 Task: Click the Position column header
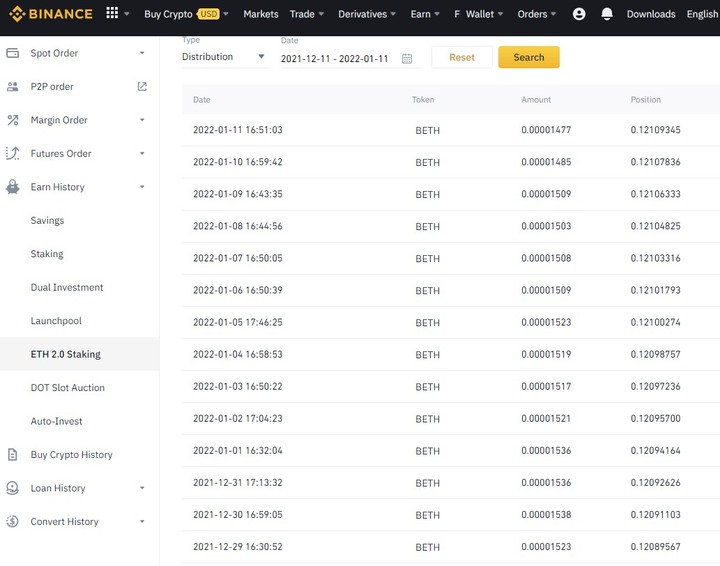coord(646,100)
